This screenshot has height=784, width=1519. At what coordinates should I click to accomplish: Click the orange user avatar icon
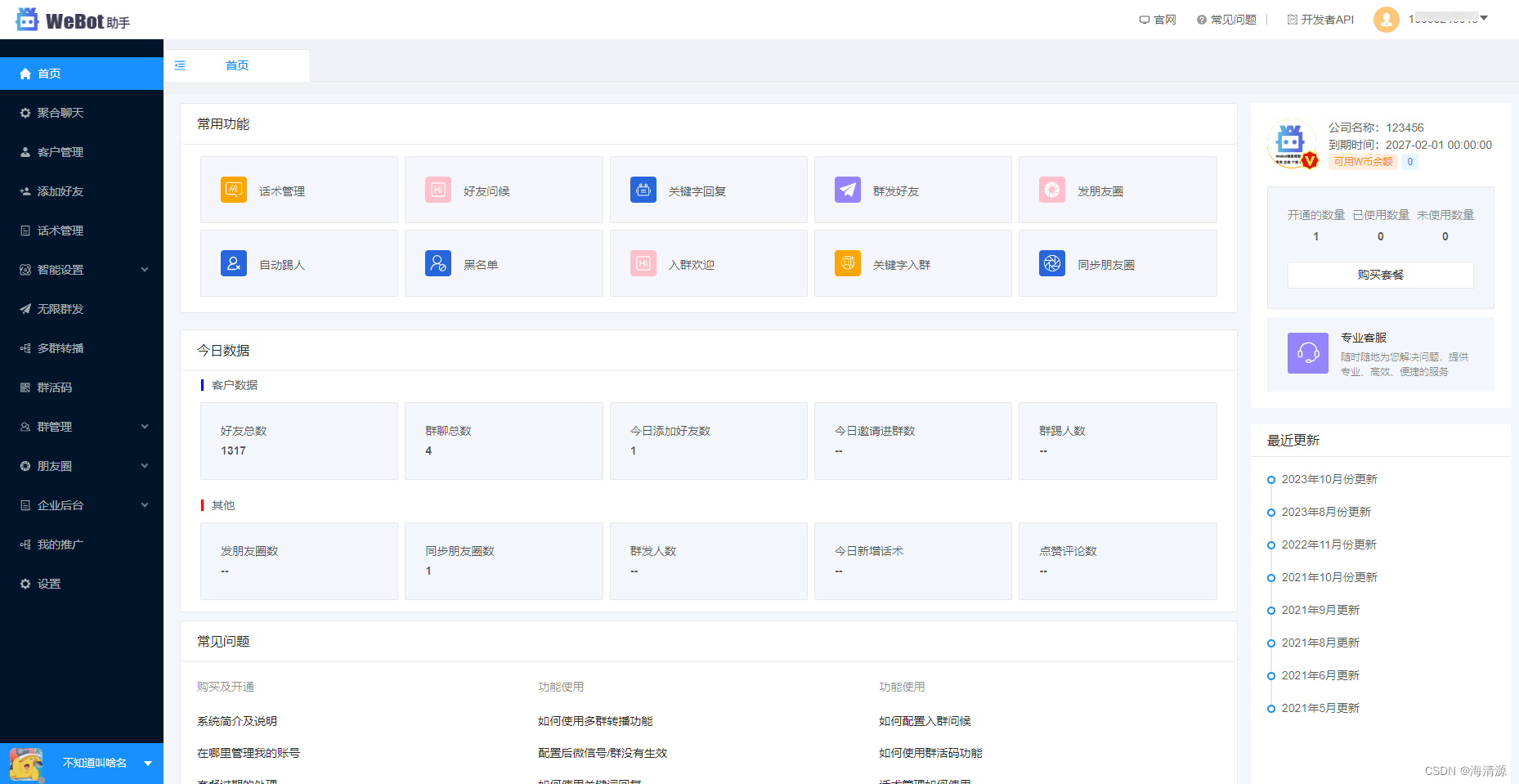pos(1387,20)
